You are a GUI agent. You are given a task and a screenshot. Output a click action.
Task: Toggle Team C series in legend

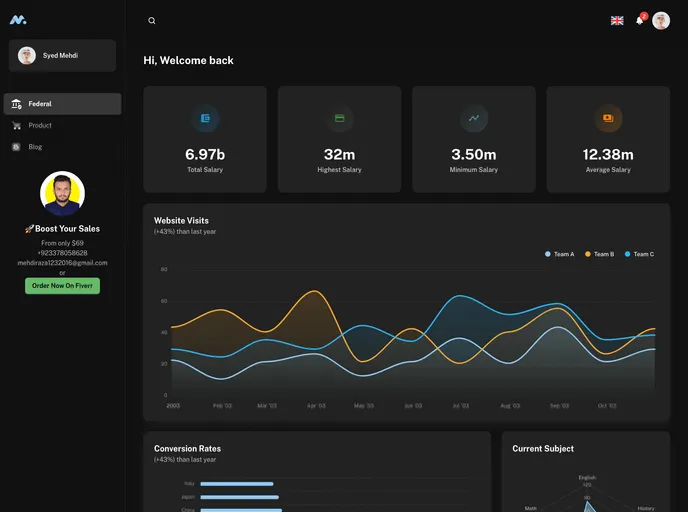pos(640,254)
